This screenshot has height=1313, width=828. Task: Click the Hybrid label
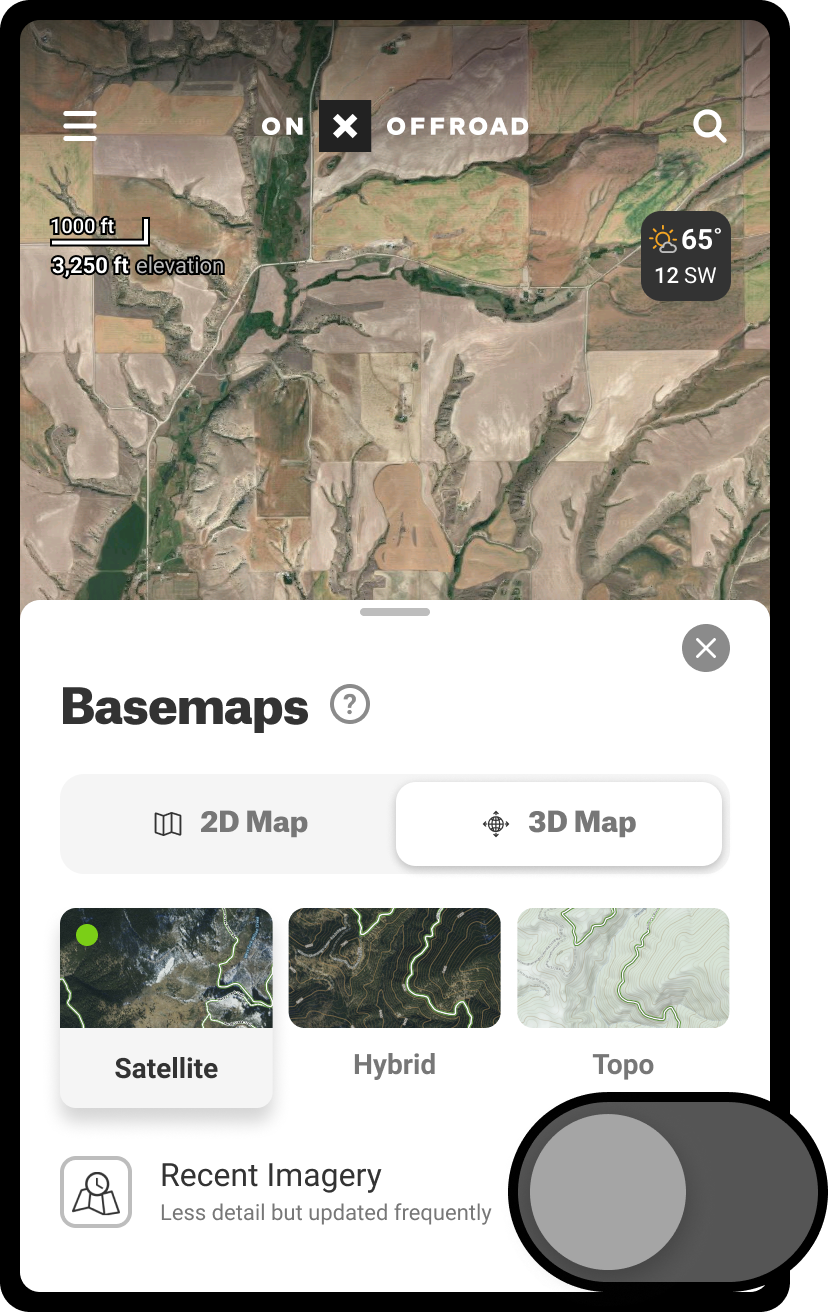[395, 1064]
